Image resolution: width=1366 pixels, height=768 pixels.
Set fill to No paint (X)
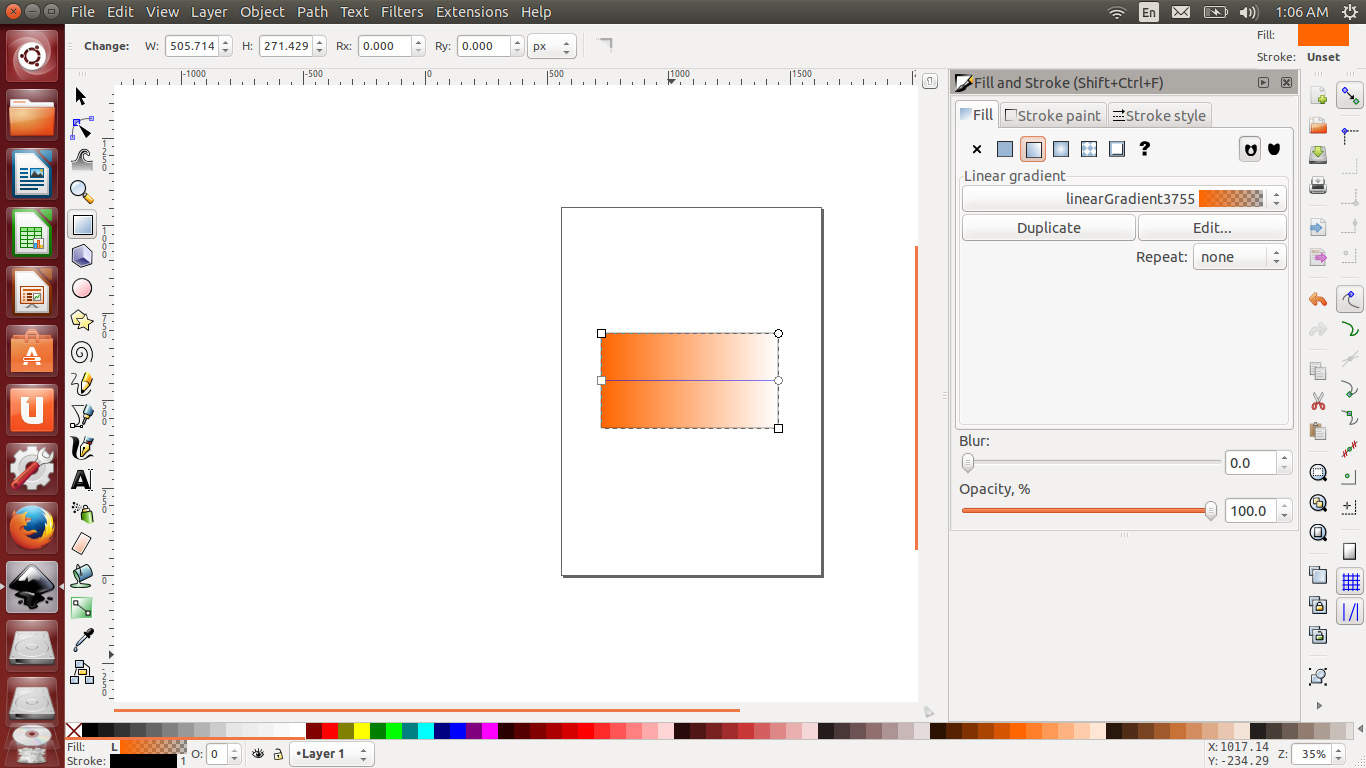click(x=977, y=149)
